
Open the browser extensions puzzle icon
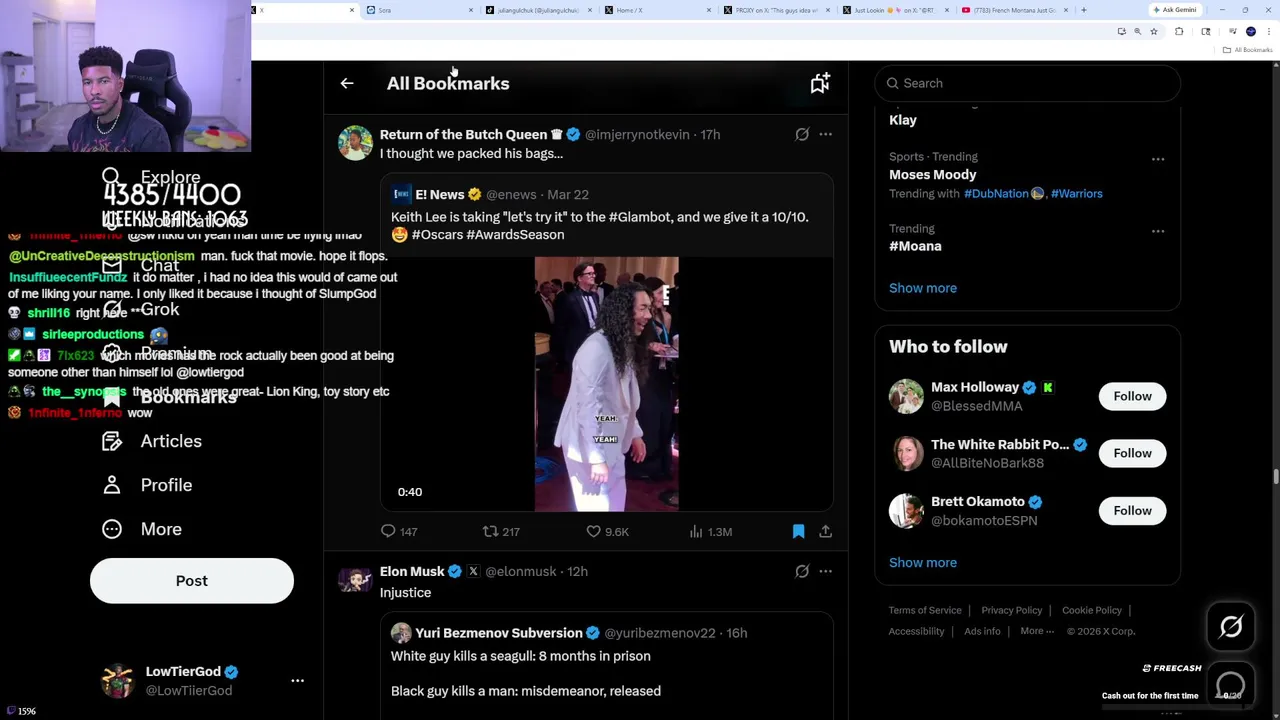[x=1179, y=32]
